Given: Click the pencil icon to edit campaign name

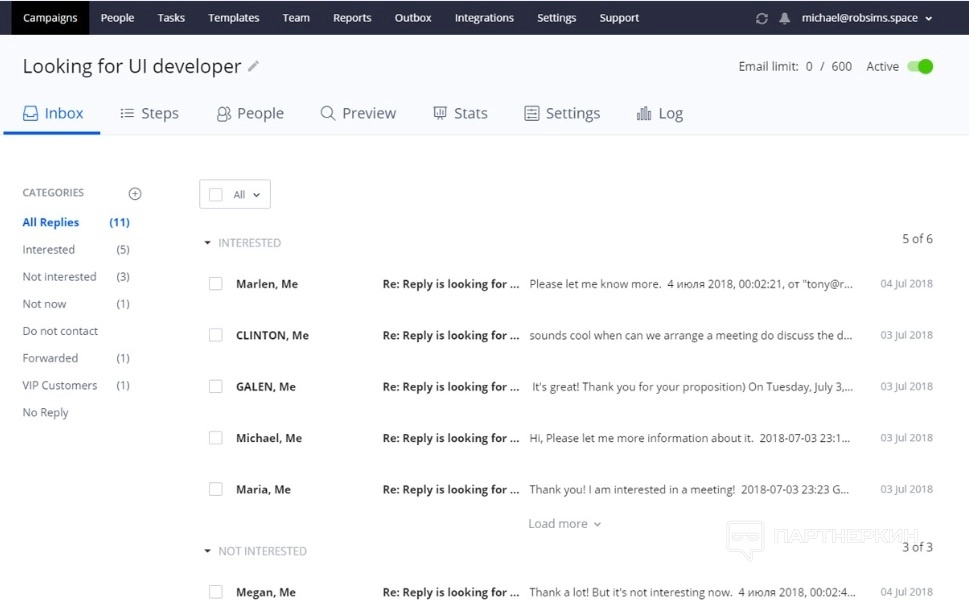Looking at the screenshot, I should [x=253, y=67].
